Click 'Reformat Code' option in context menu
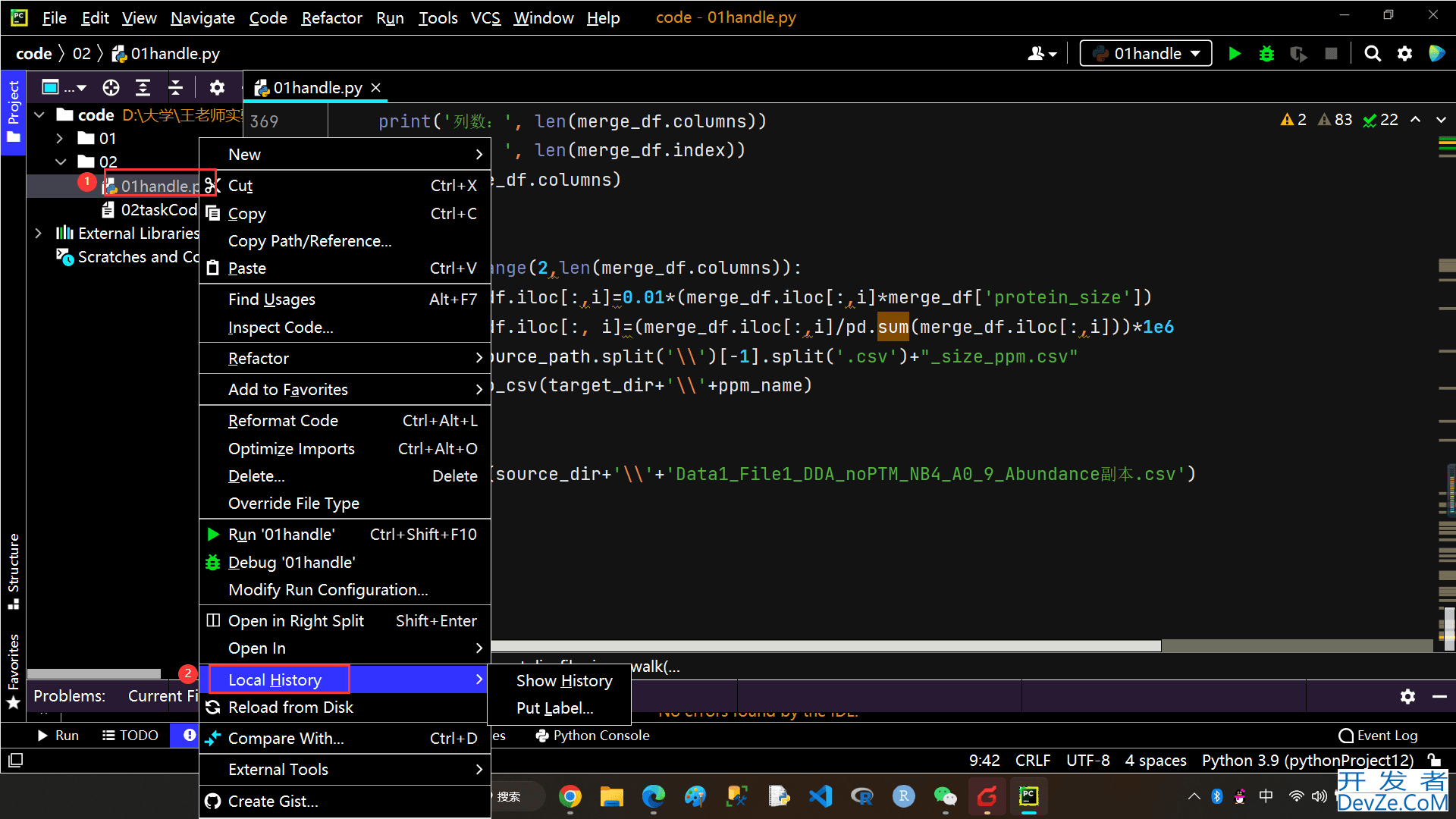1456x819 pixels. [283, 419]
